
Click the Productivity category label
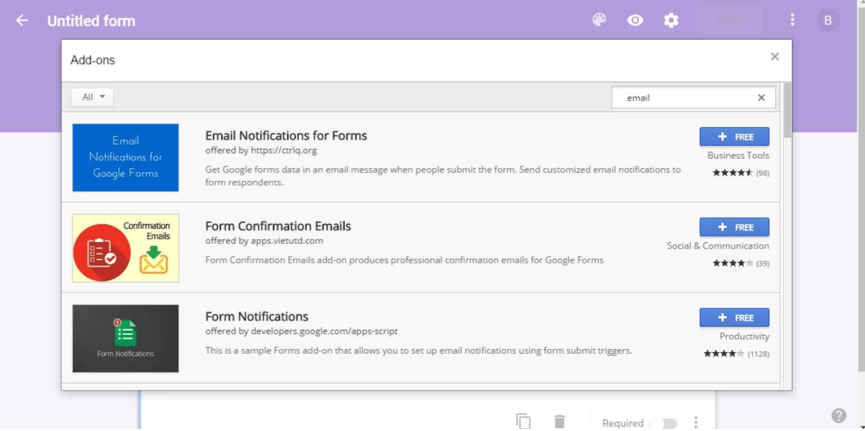[744, 337]
